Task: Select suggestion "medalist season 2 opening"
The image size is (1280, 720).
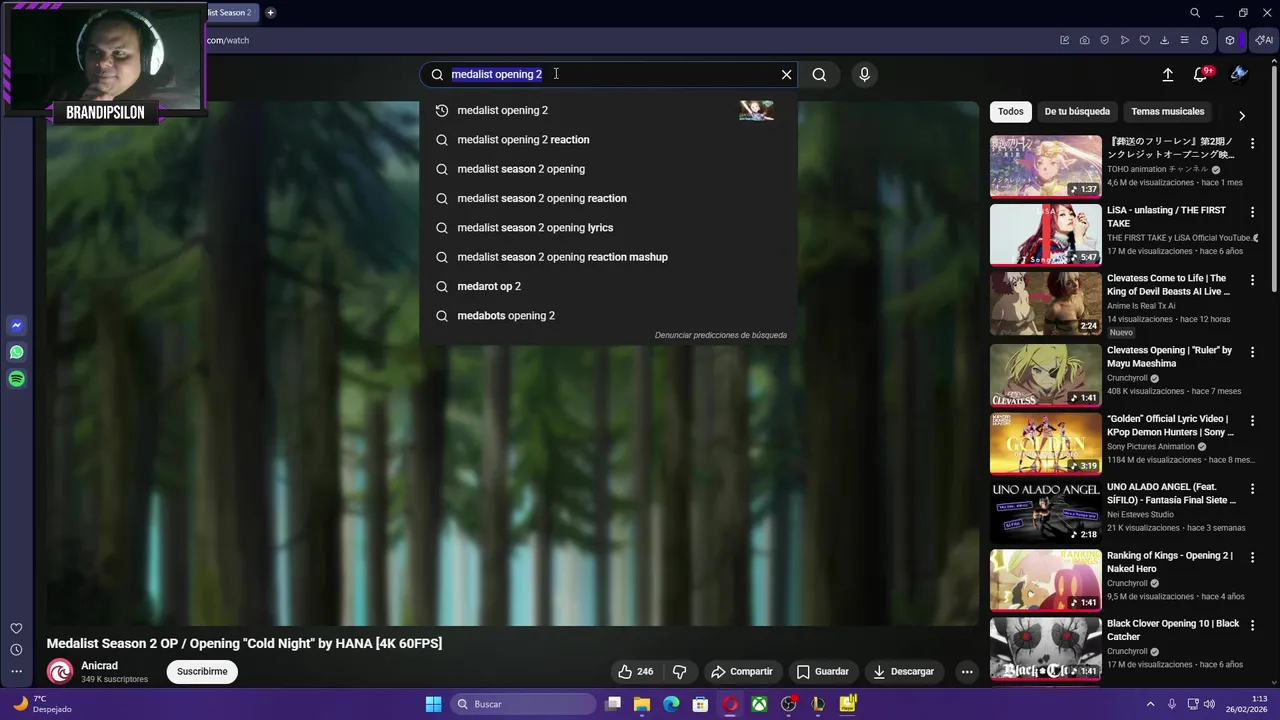Action: pos(608,169)
